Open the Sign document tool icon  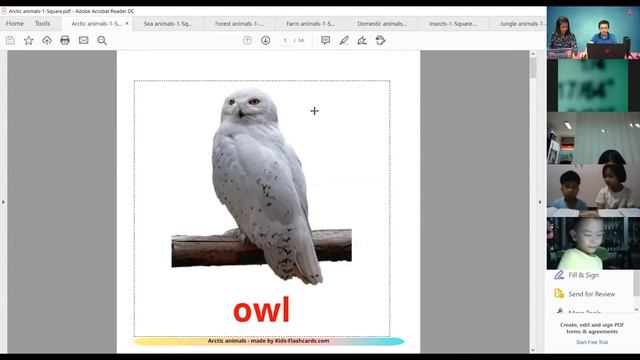tap(362, 40)
